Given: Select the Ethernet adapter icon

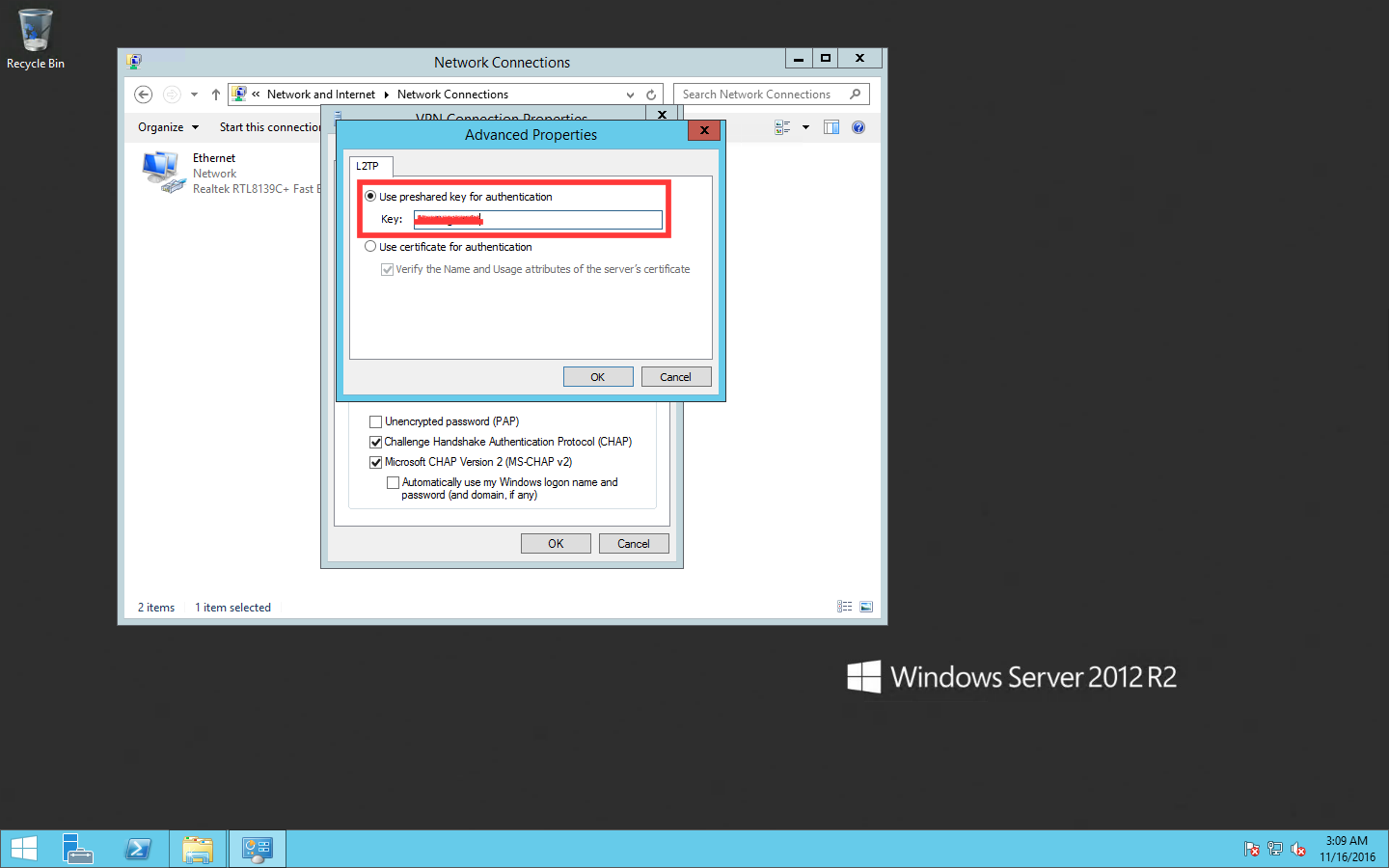Looking at the screenshot, I should (x=163, y=173).
